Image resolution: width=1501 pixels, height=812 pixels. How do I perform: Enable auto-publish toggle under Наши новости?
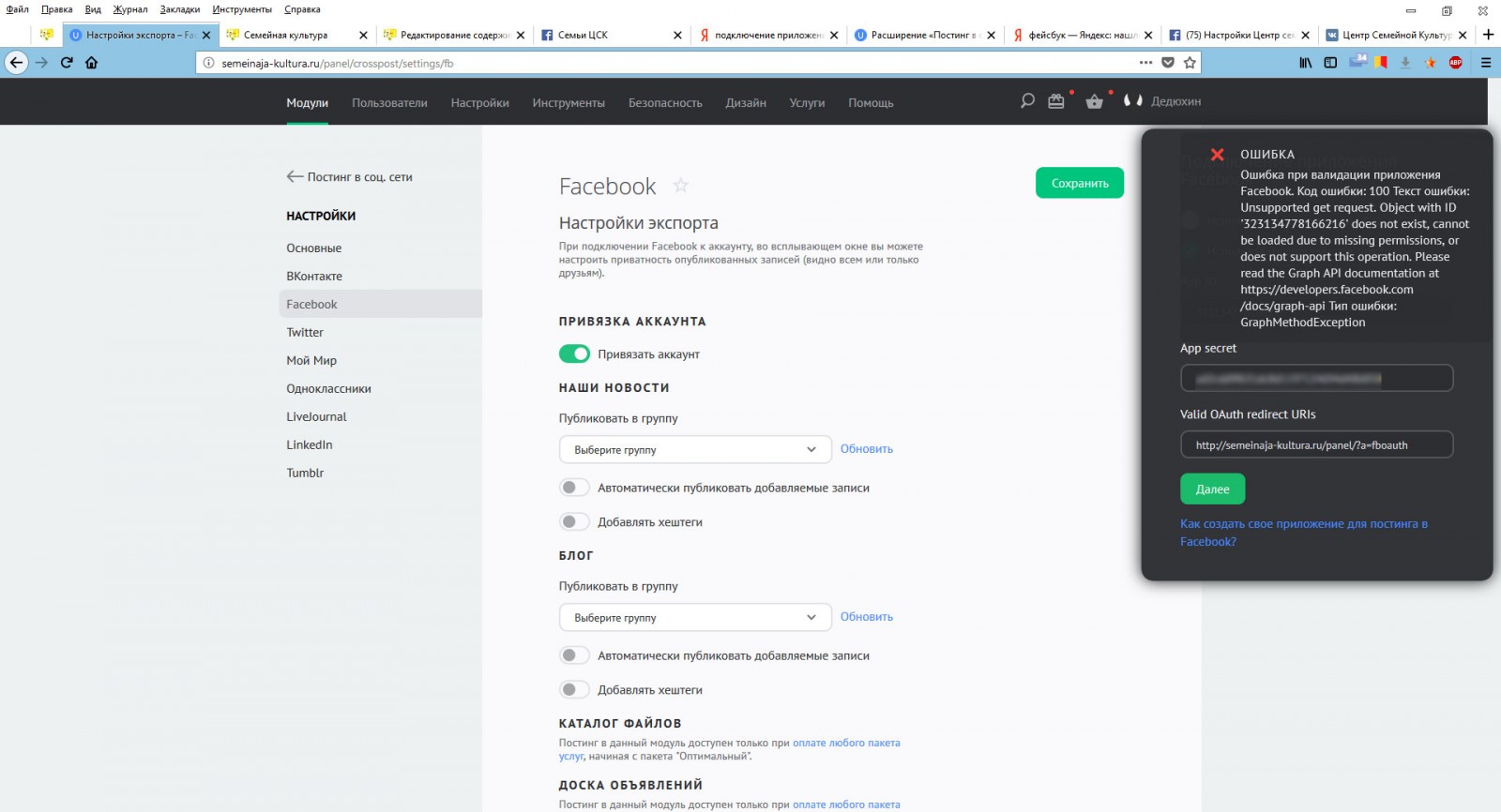tap(574, 488)
